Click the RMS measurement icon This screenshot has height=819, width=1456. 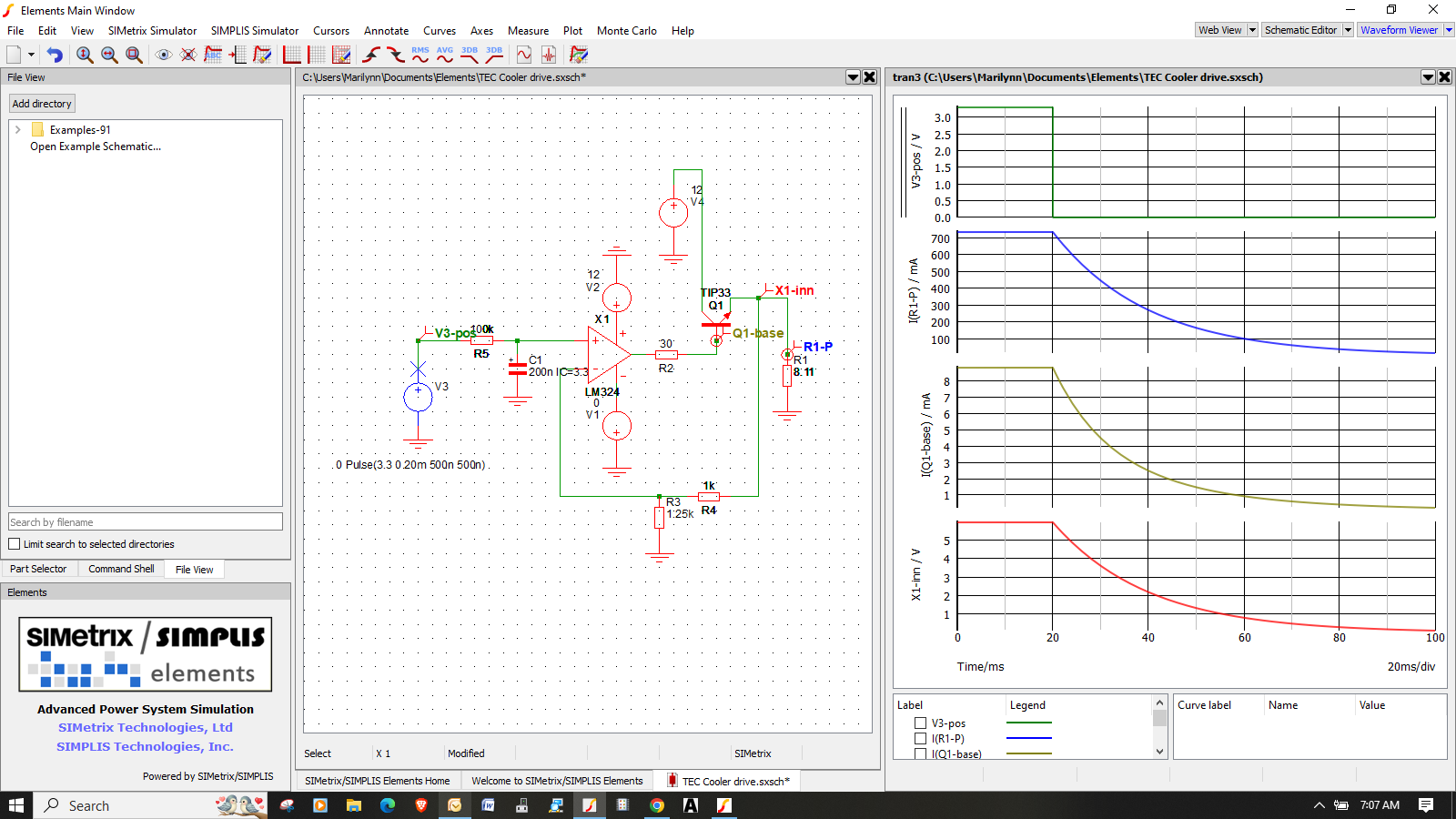420,55
